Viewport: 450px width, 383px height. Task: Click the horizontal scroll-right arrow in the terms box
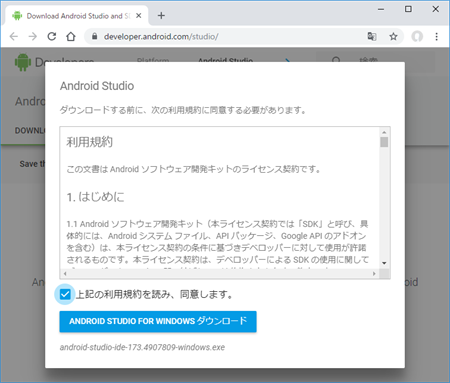coord(374,274)
